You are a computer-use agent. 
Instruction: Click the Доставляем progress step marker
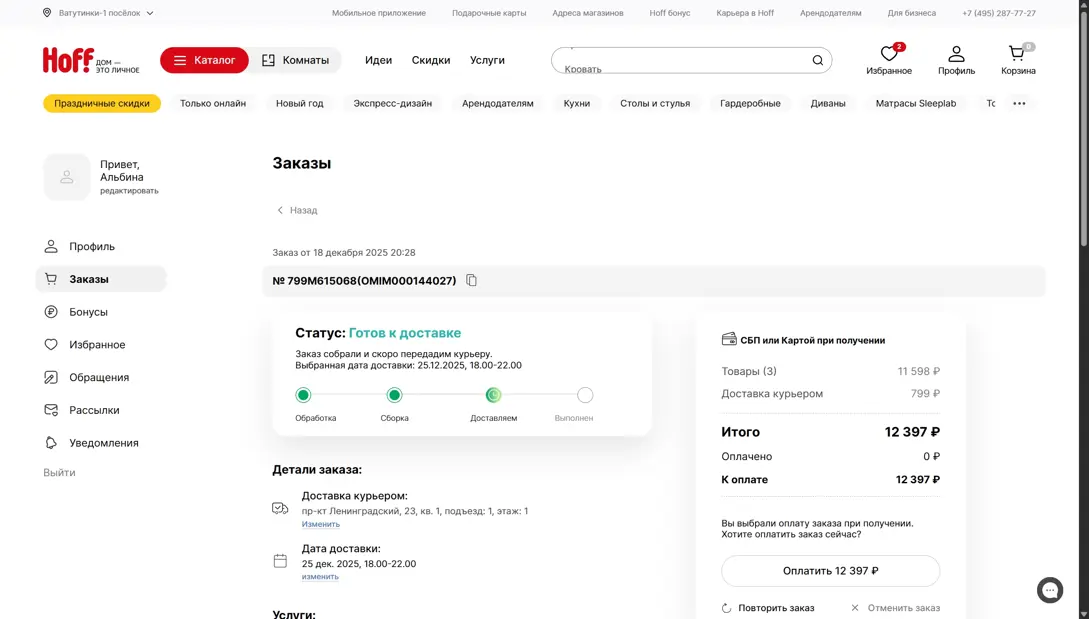pos(494,395)
